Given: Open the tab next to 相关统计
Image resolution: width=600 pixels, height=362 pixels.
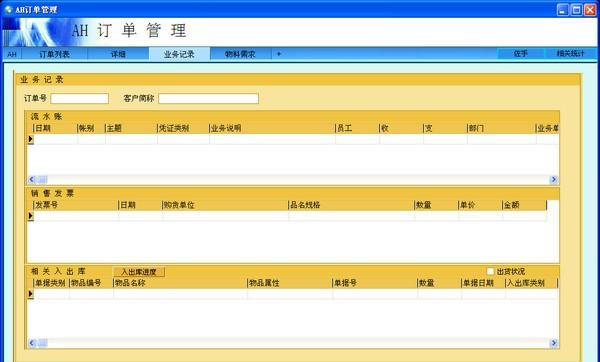Looking at the screenshot, I should point(521,54).
